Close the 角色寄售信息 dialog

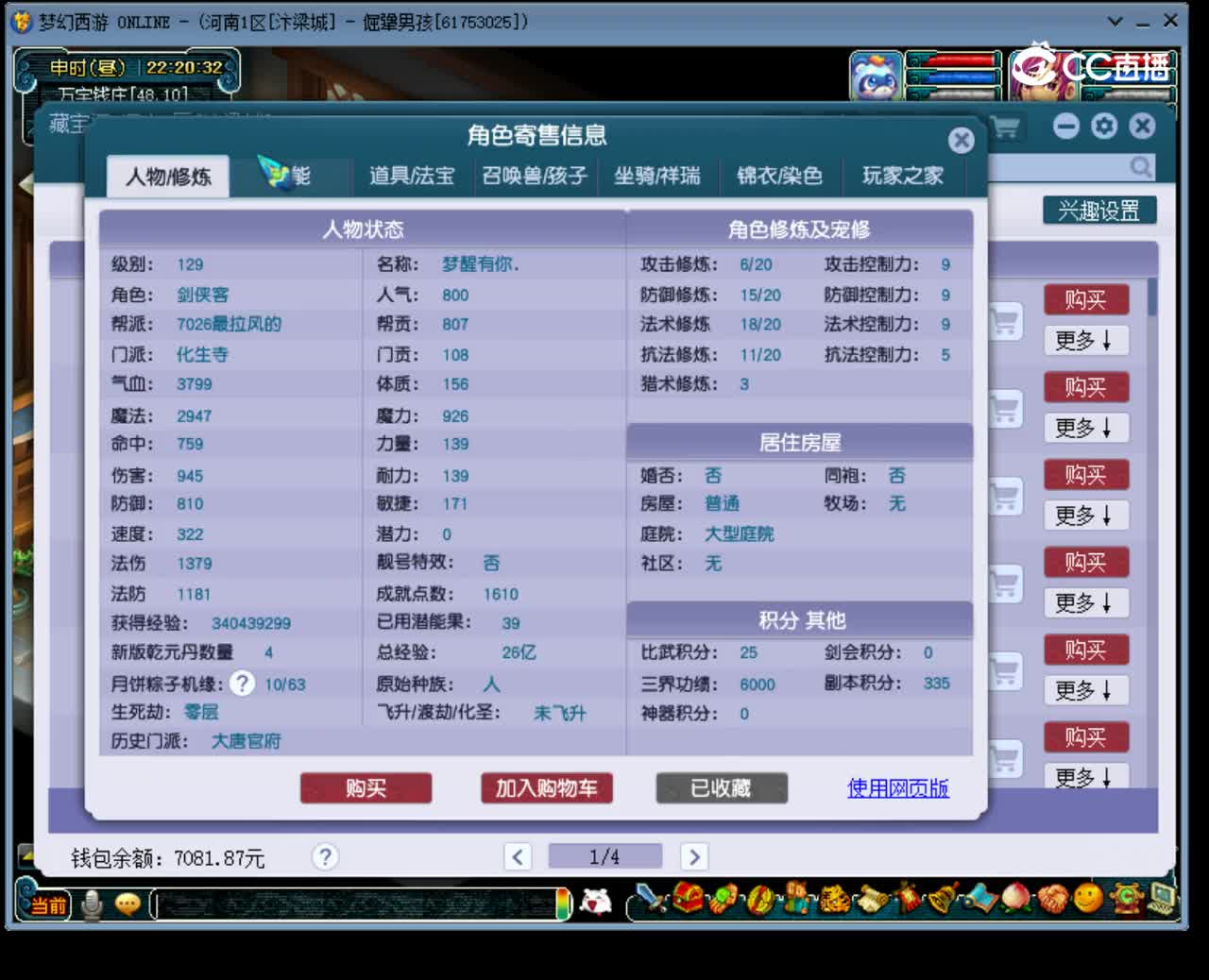(961, 141)
